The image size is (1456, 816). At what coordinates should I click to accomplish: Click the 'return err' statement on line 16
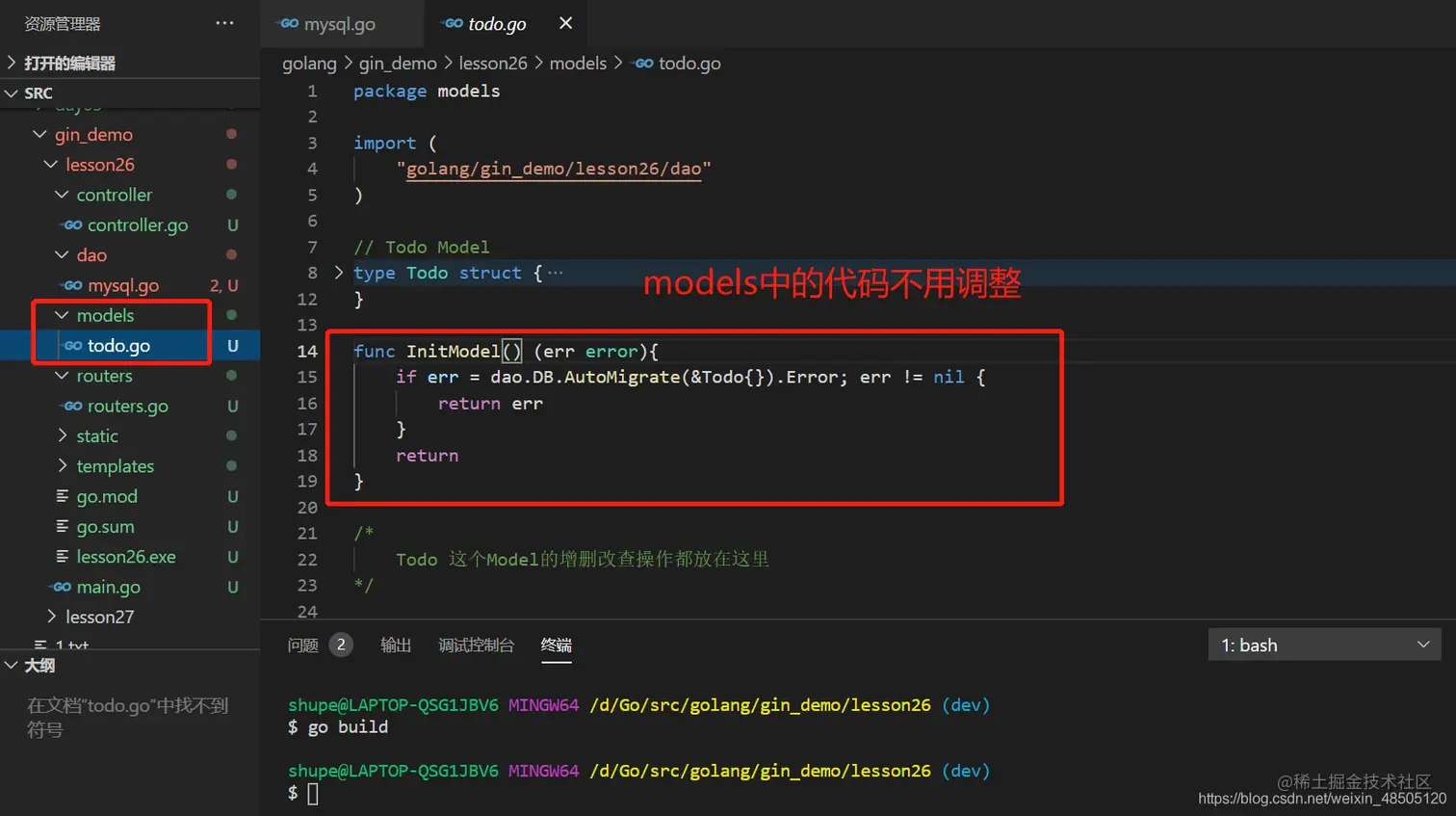[x=490, y=404]
